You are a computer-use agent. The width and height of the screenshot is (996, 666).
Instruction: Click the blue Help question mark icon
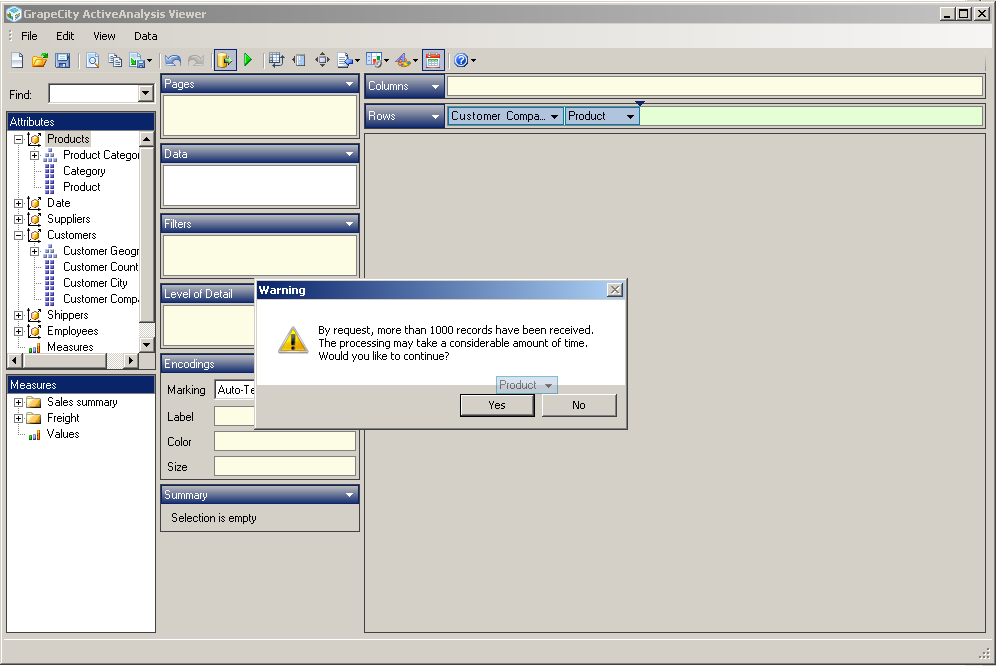pos(462,60)
